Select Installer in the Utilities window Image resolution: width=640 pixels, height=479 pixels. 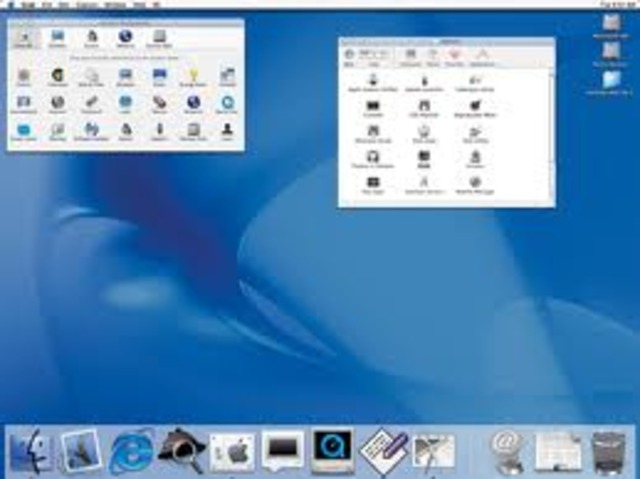coord(475,160)
